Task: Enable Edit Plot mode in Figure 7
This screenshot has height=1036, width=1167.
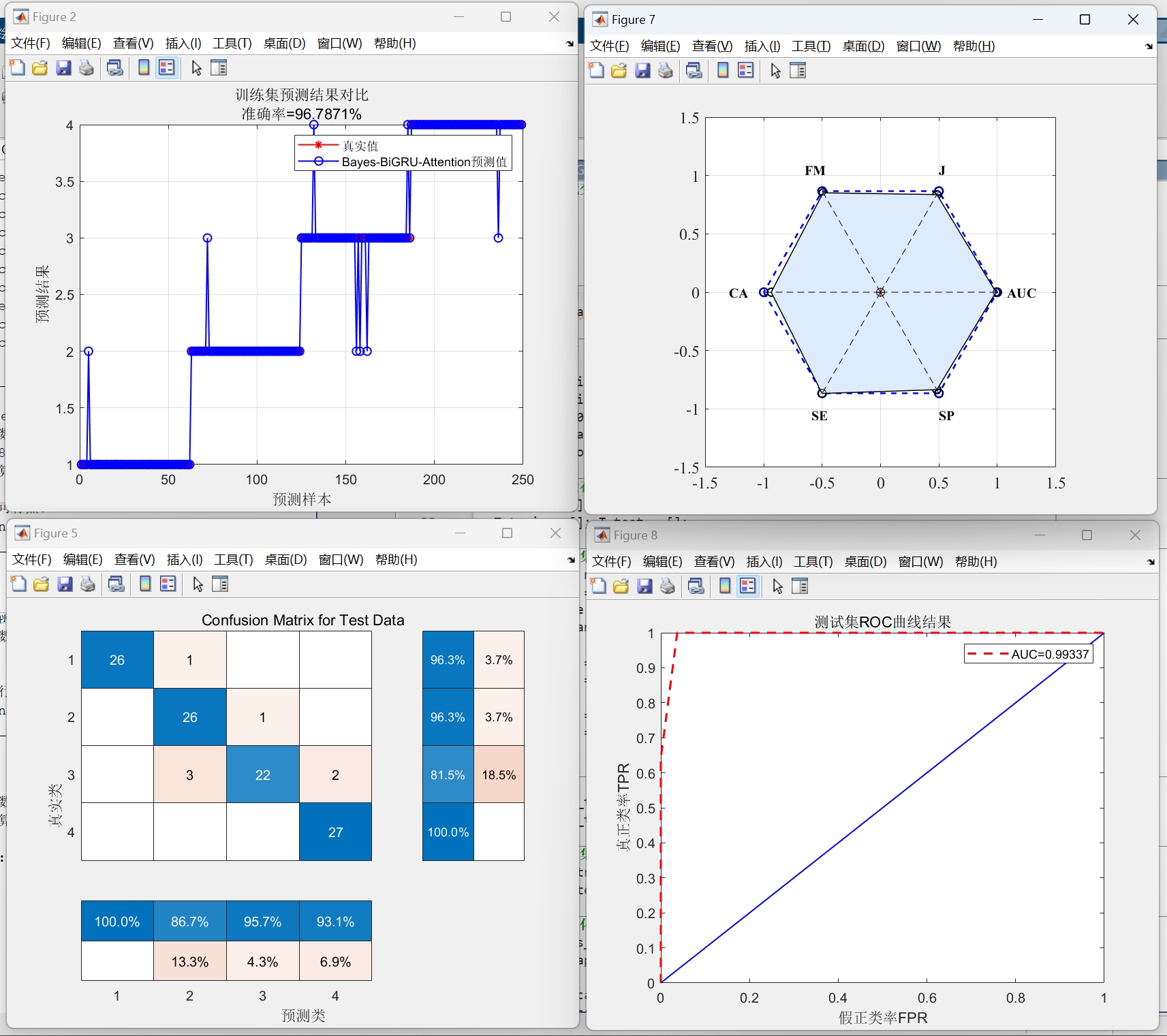Action: click(x=776, y=70)
